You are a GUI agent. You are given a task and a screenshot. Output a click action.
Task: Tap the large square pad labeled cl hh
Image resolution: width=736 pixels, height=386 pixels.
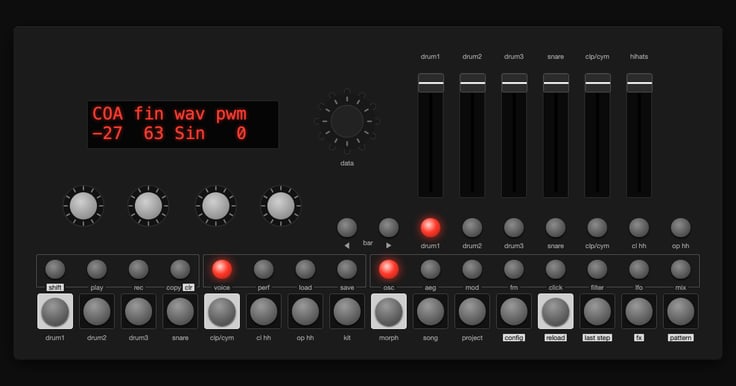264,311
